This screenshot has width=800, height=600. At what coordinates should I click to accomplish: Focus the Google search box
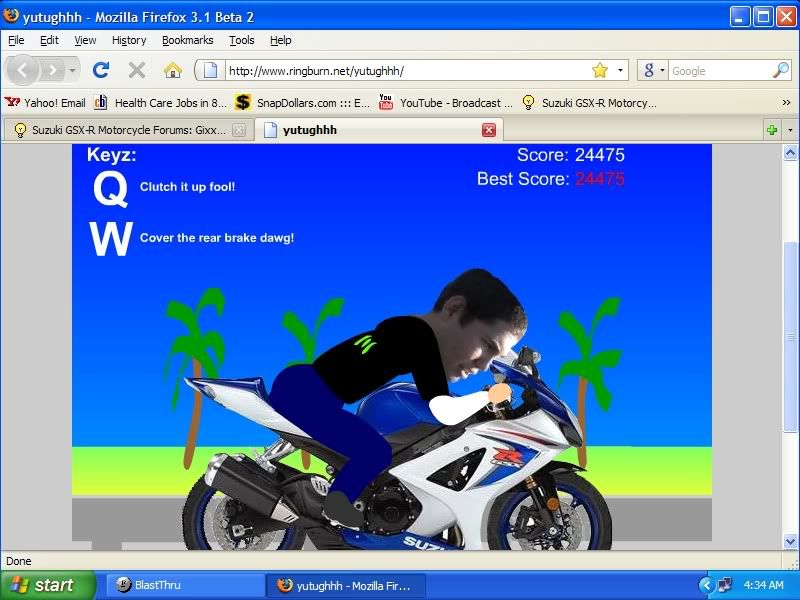point(719,70)
